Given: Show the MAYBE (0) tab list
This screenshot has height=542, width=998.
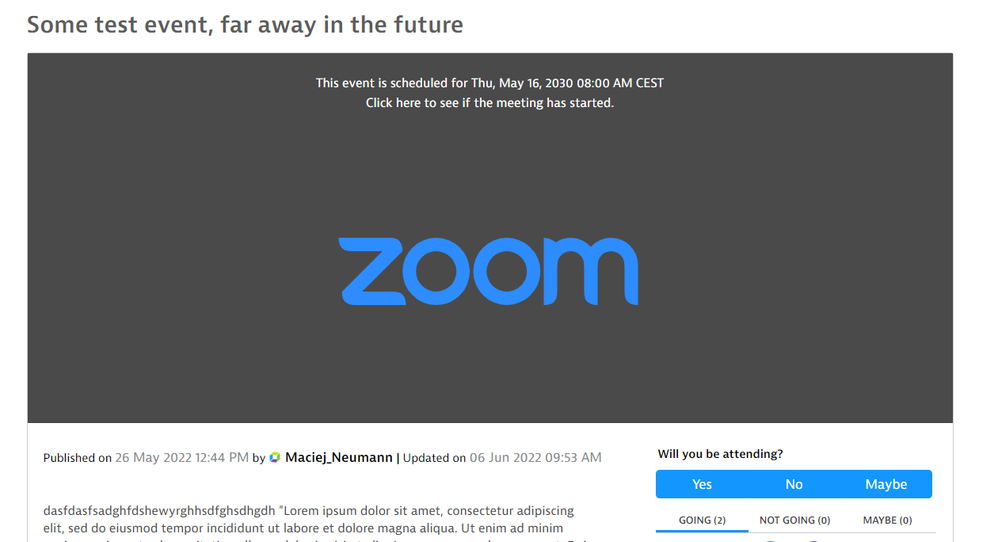Looking at the screenshot, I should (x=887, y=520).
